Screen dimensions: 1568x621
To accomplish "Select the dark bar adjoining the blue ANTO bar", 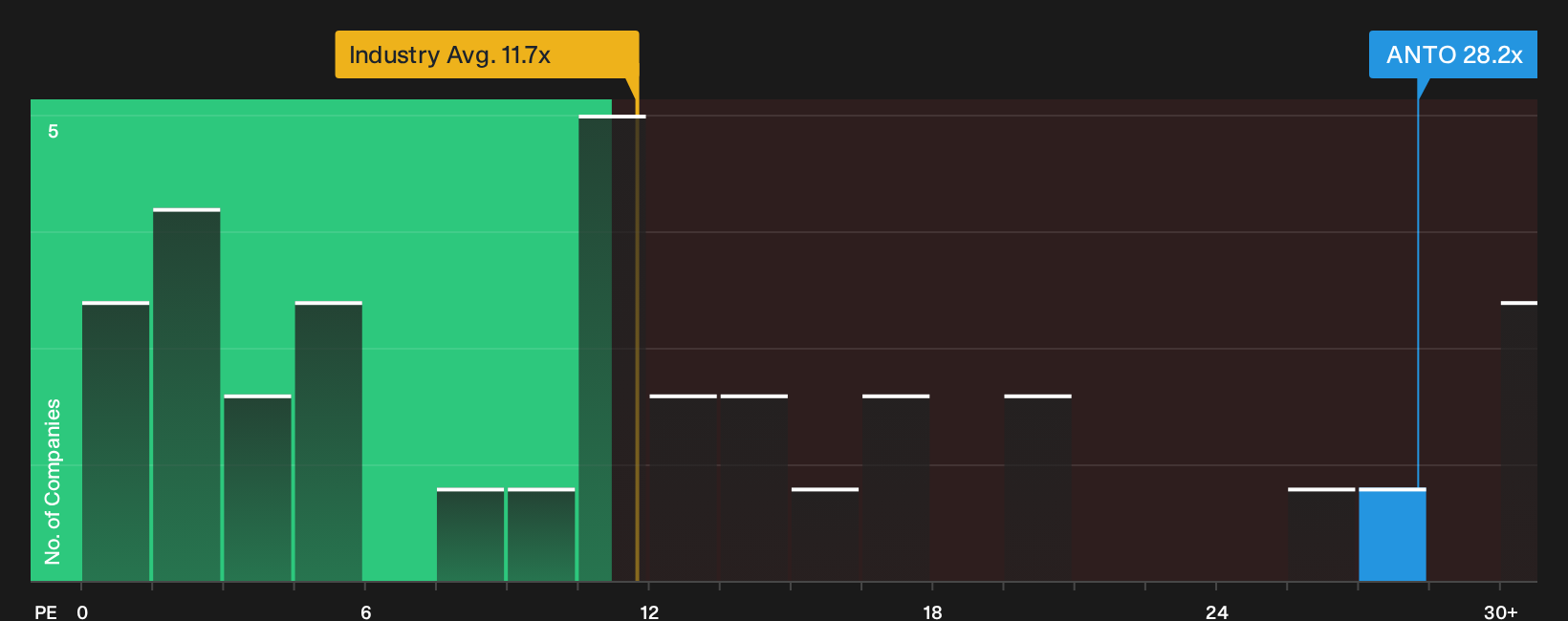I will coord(1321,535).
